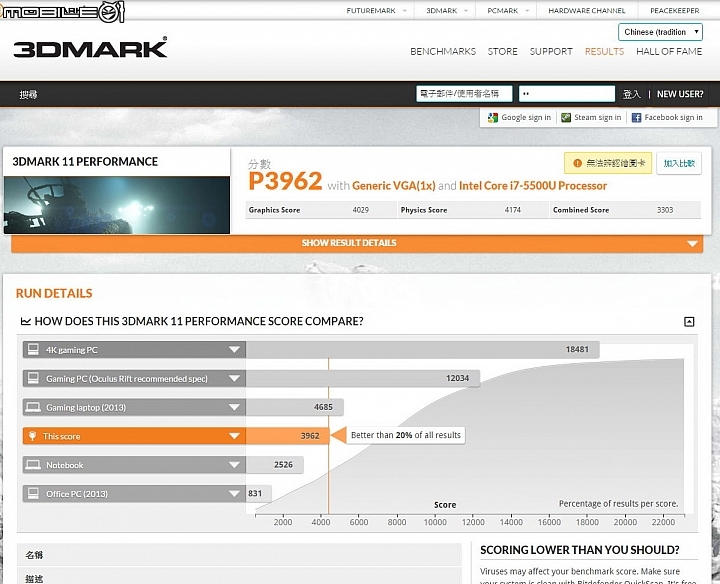Open the HALL OF FAME page
The image size is (720, 584).
click(x=669, y=51)
